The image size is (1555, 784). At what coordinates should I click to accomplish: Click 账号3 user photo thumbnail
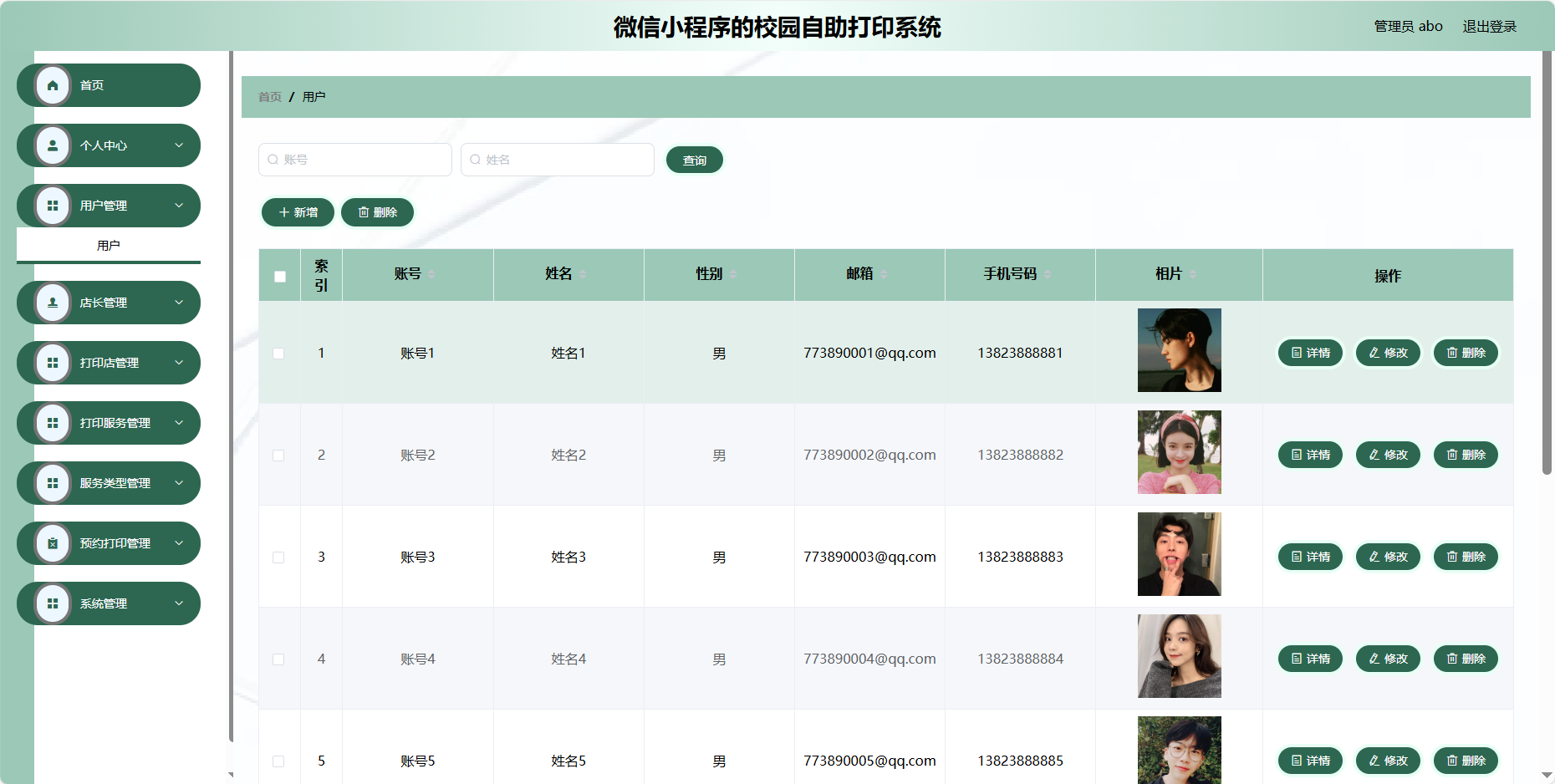pyautogui.click(x=1180, y=554)
